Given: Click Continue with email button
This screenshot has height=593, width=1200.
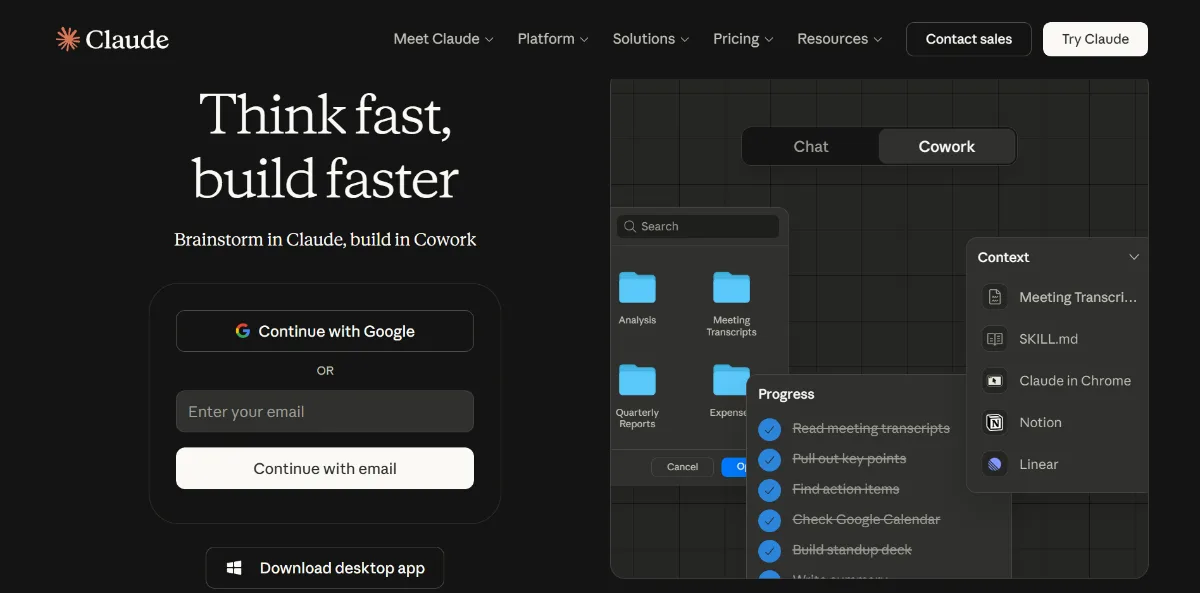Looking at the screenshot, I should coord(325,468).
